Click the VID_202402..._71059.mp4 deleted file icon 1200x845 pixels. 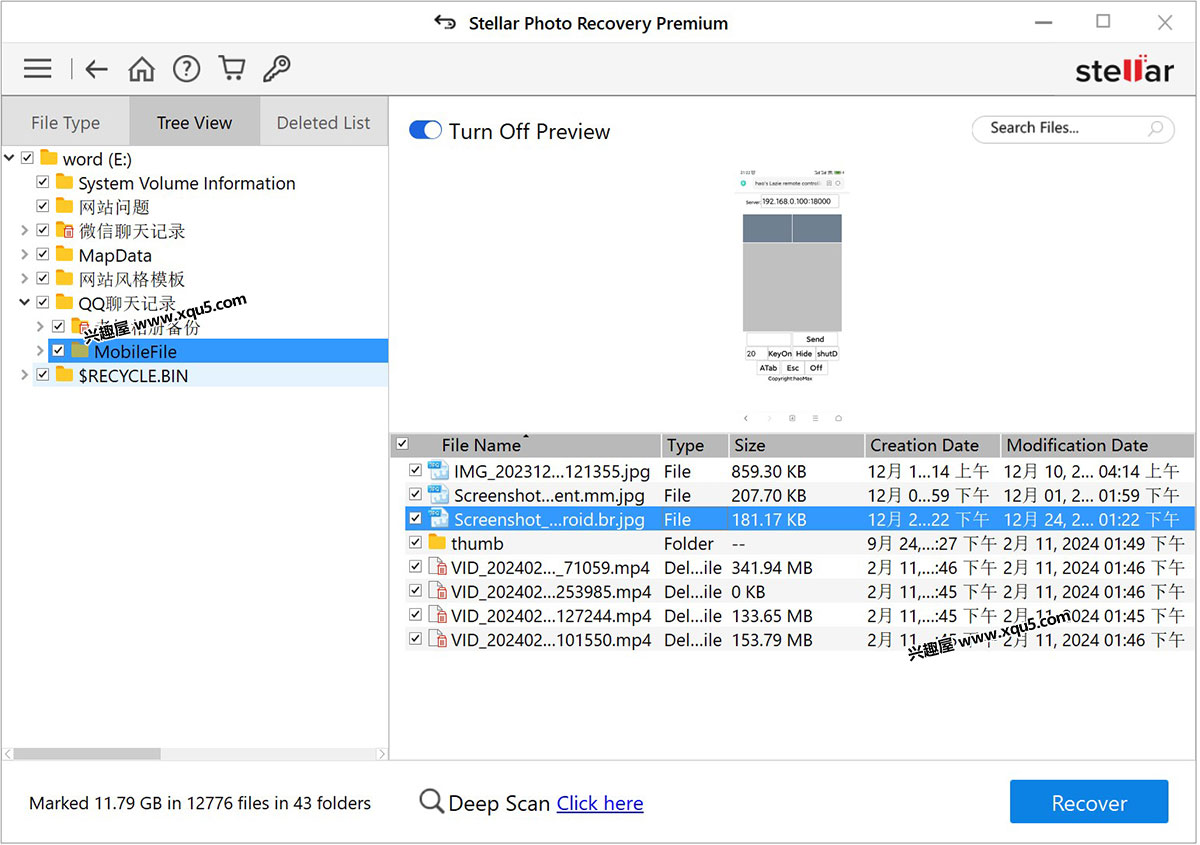[x=437, y=567]
